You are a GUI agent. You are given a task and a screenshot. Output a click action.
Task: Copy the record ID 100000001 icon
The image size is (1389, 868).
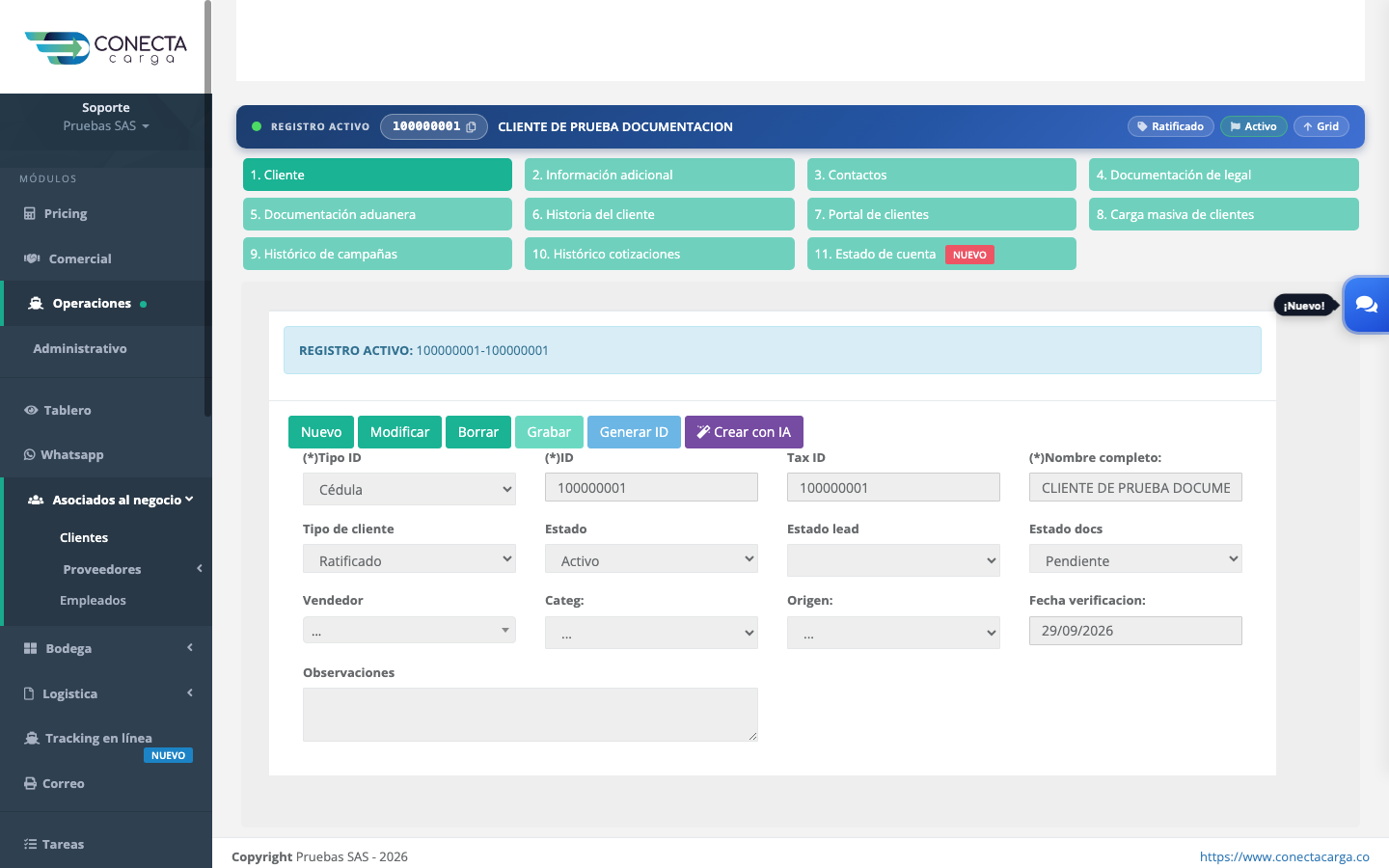point(471,127)
